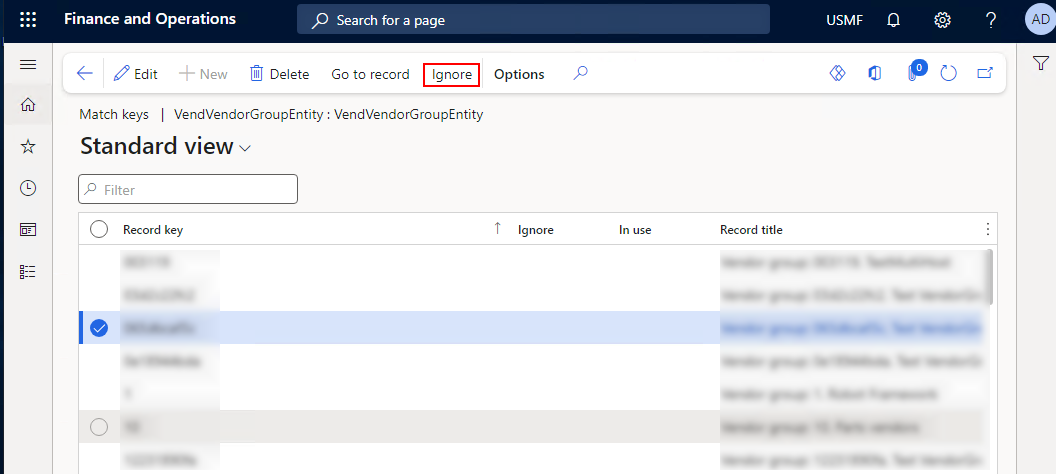
Task: Click the New button
Action: pos(203,74)
